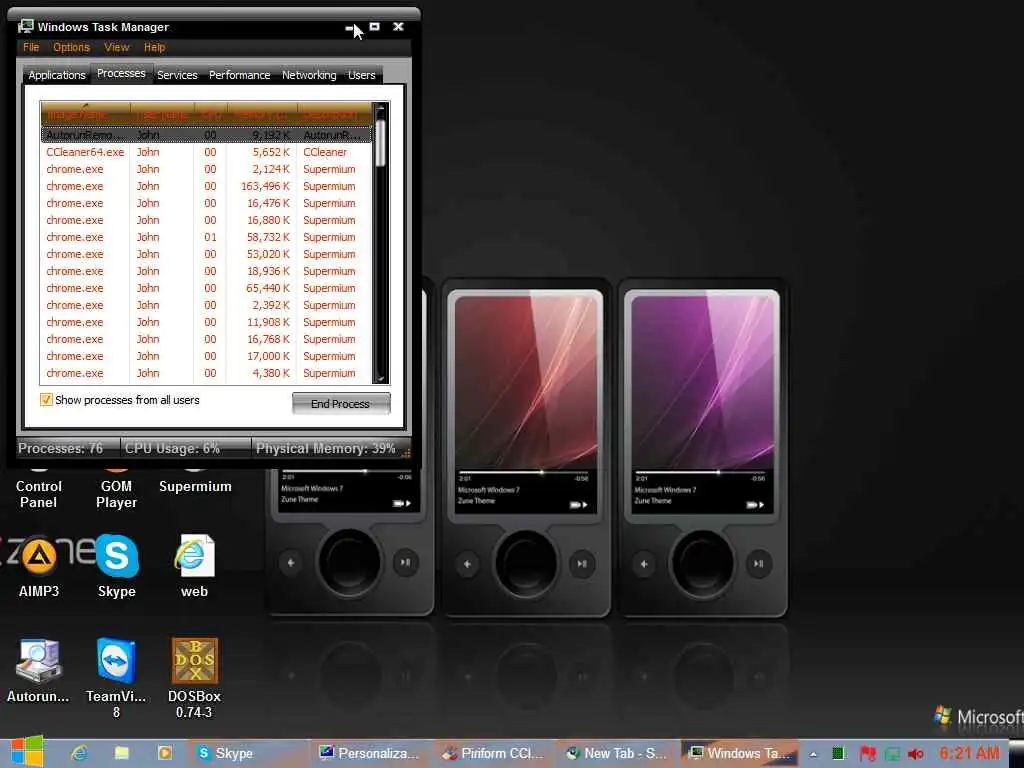Select the highlighted AutorunRemo... process row
The width and height of the screenshot is (1024, 768).
[x=206, y=135]
